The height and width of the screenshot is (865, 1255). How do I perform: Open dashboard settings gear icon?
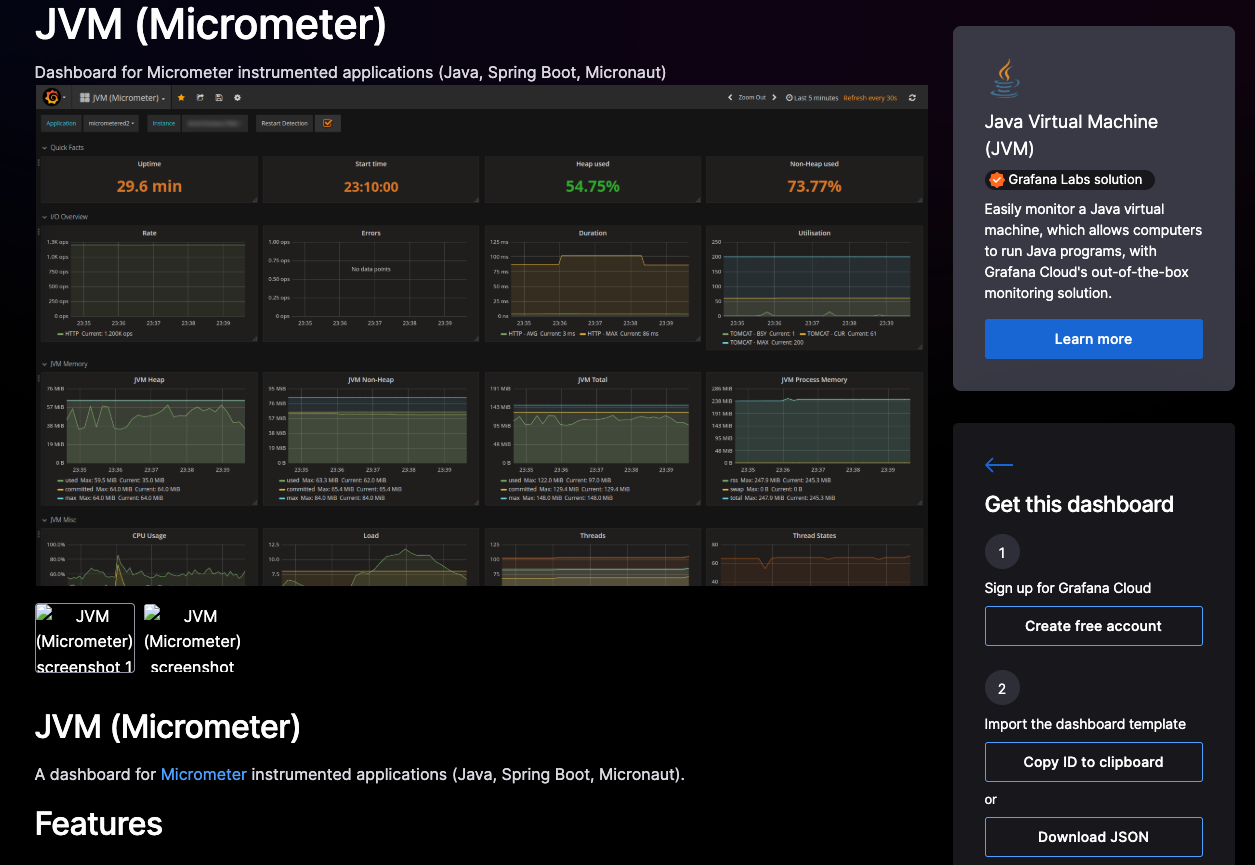pyautogui.click(x=237, y=98)
